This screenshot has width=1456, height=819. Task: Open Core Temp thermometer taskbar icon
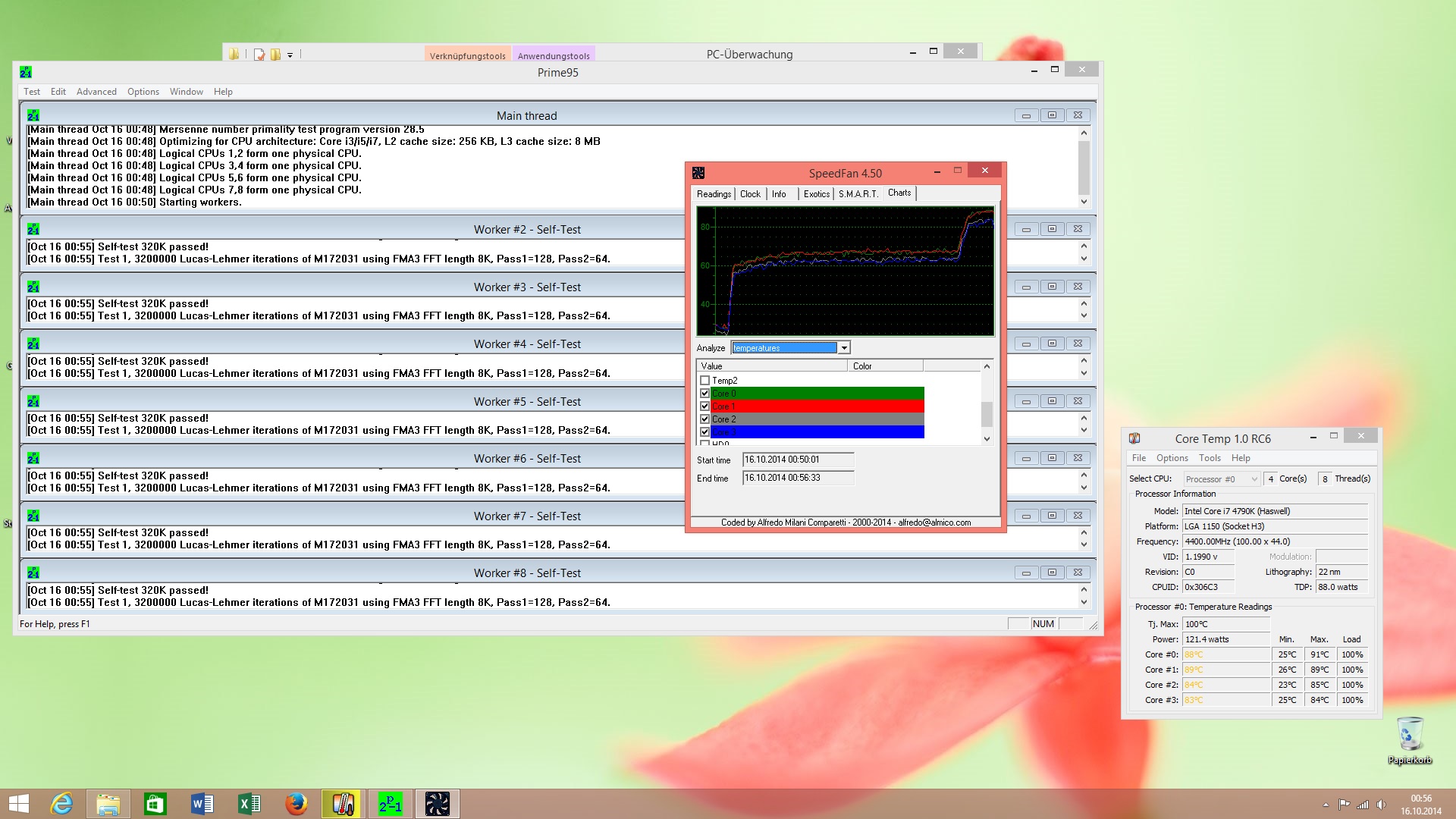(343, 804)
